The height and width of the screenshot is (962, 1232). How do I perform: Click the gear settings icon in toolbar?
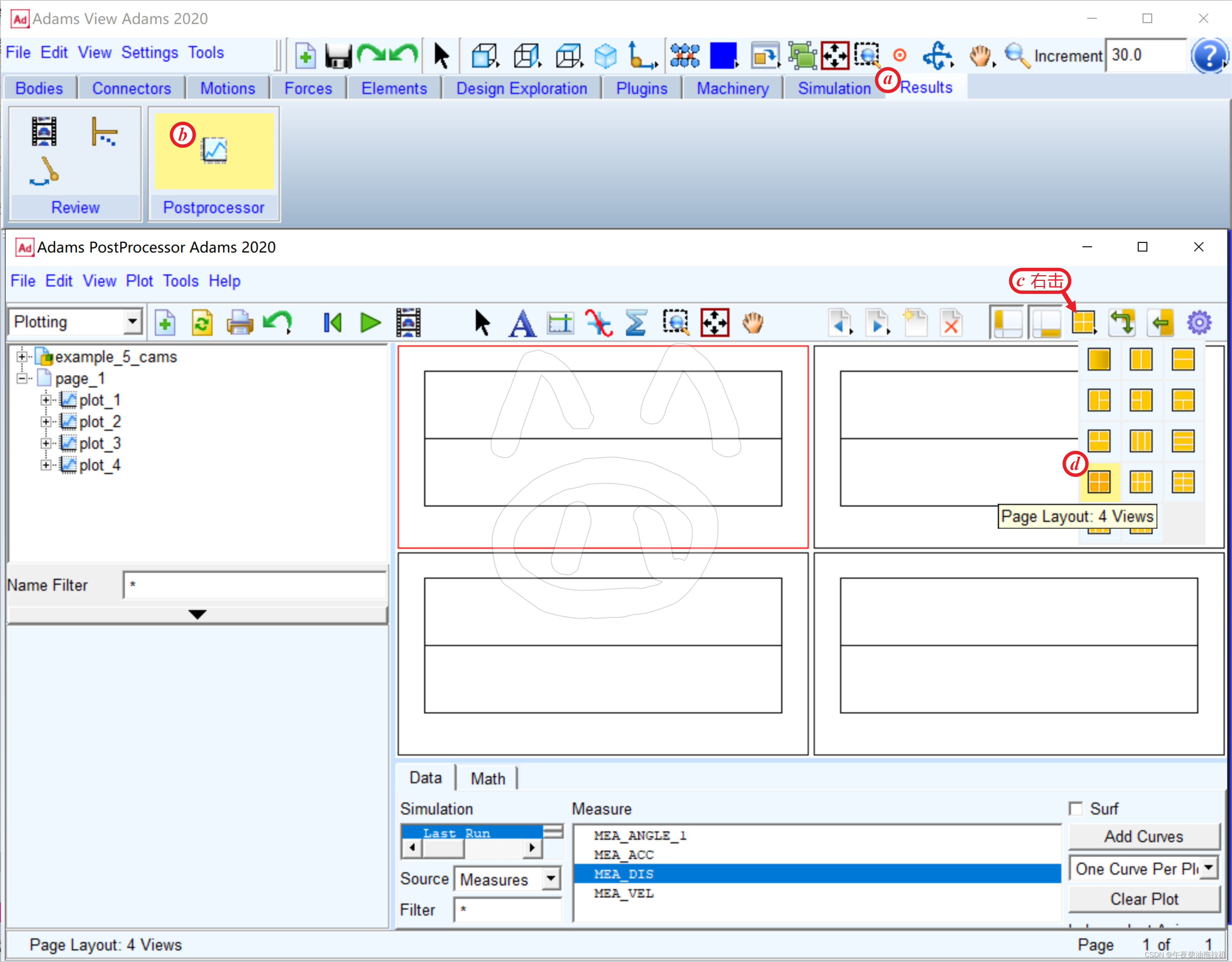(1199, 323)
